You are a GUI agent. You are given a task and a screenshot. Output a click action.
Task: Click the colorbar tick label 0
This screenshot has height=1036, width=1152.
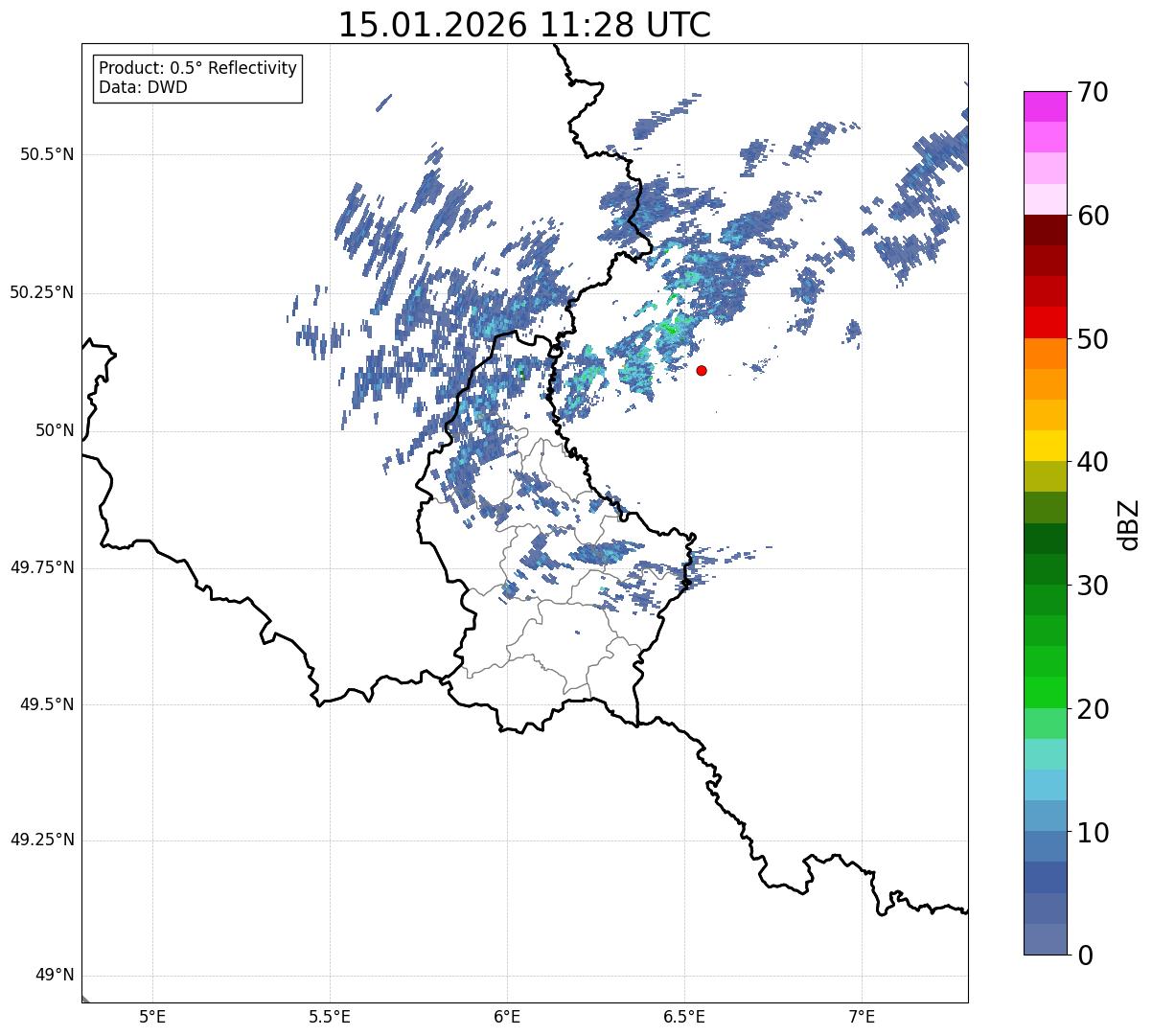(1085, 955)
